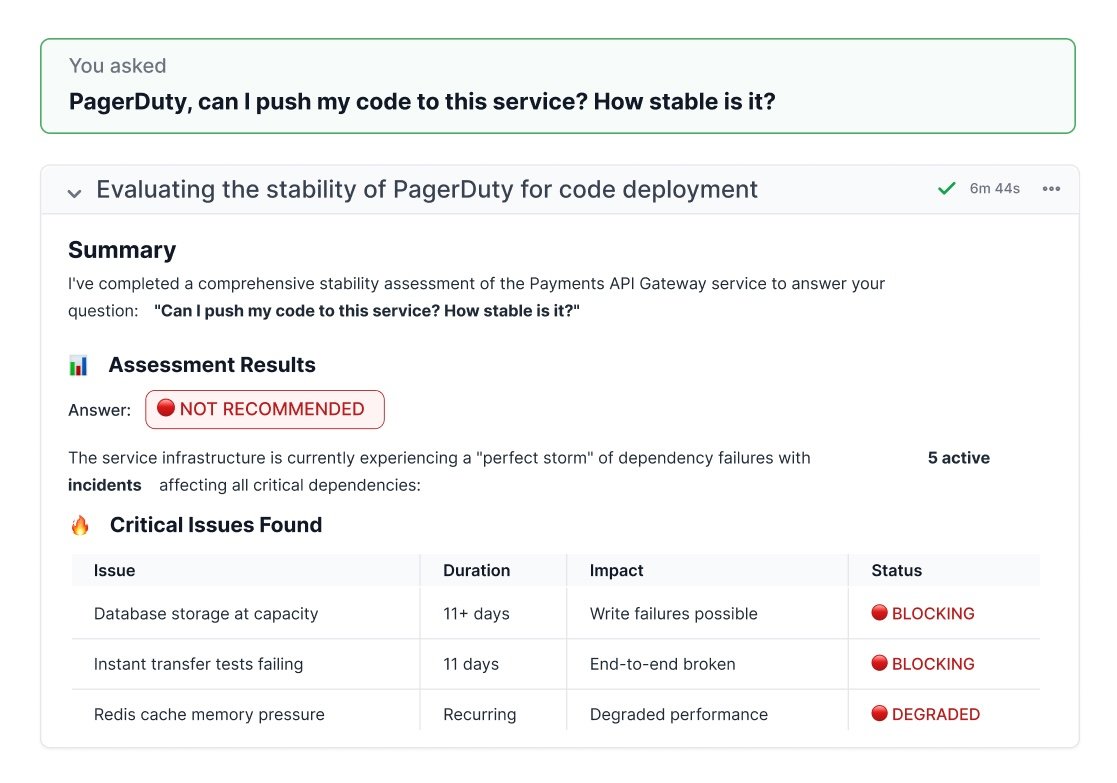Click the 'Write failures possible' impact cell

tap(673, 613)
